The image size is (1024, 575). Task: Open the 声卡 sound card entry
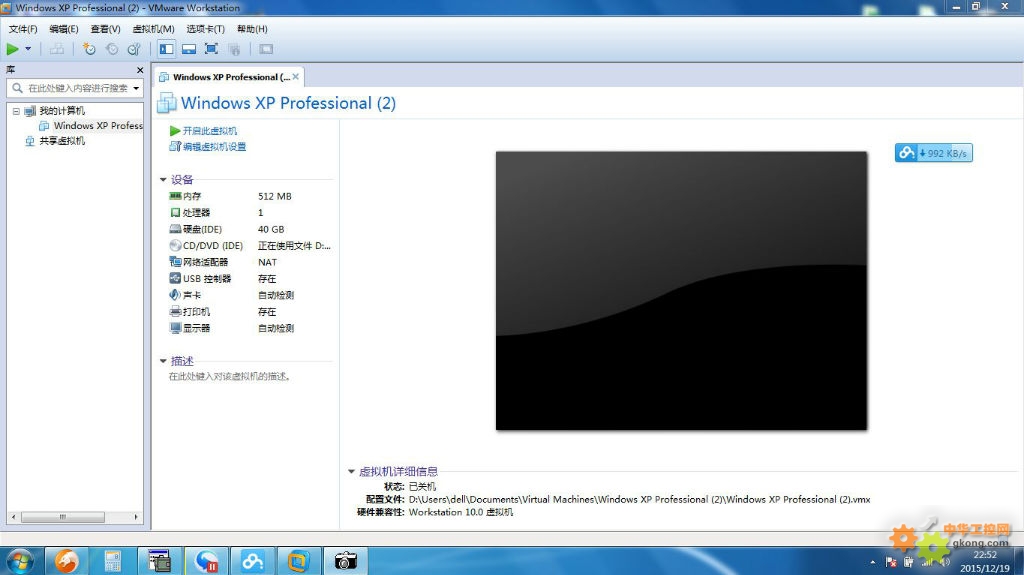point(192,295)
